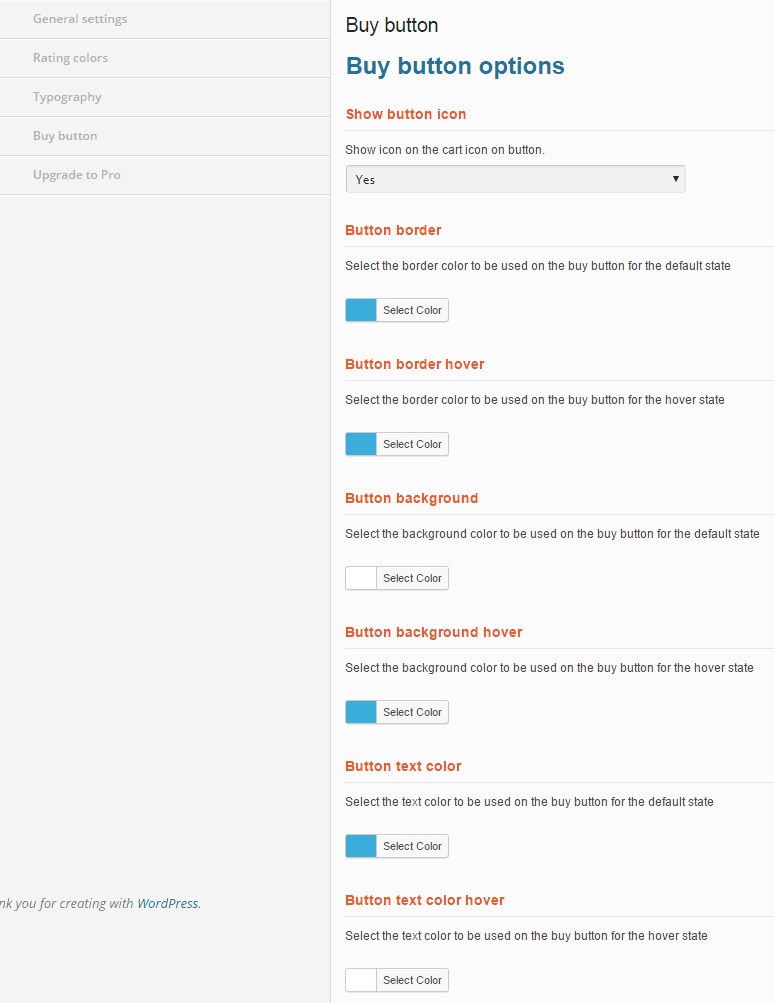Click Select Color under Button background hover

pyautogui.click(x=413, y=712)
